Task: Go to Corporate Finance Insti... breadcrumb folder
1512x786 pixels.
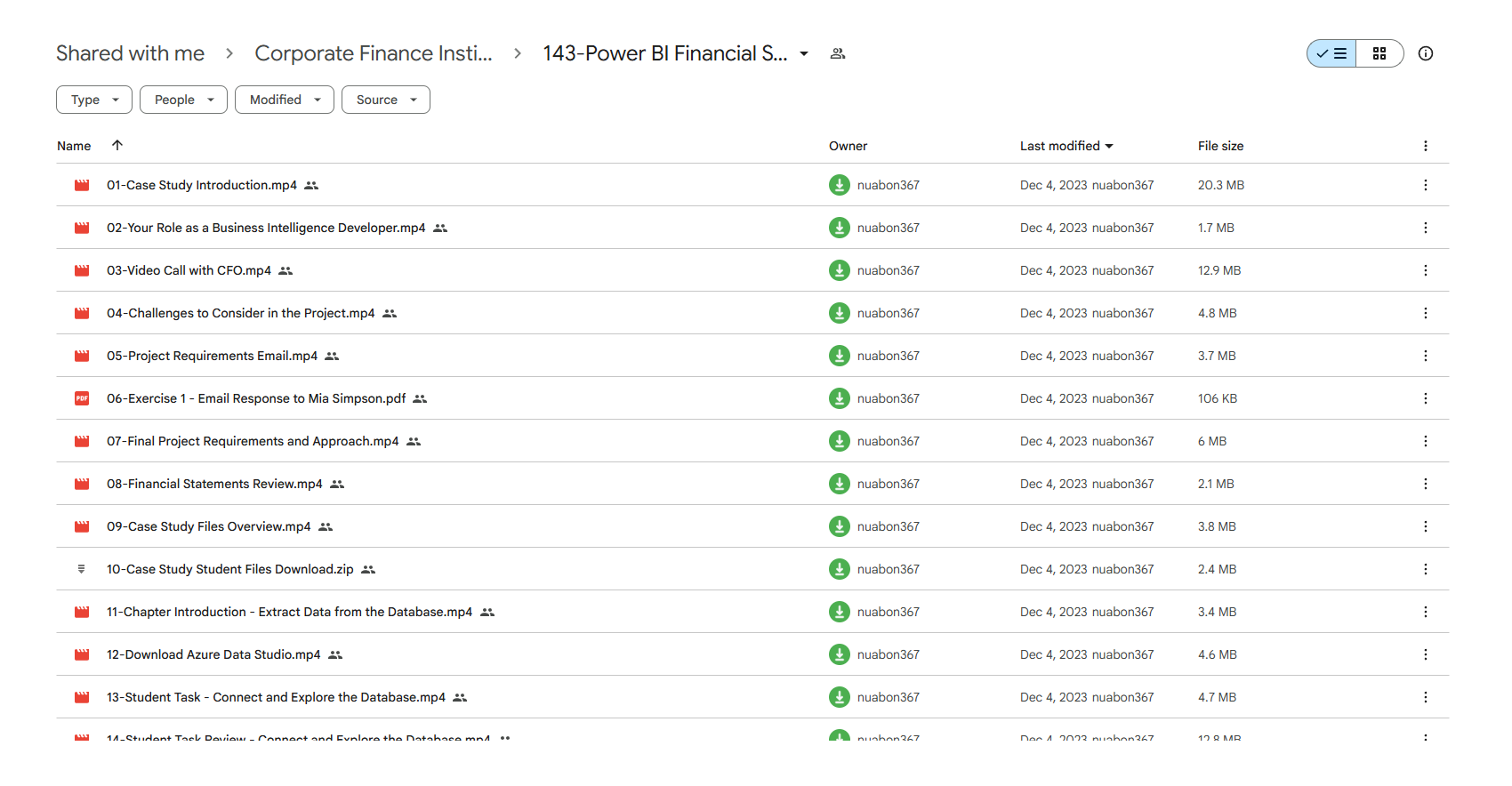Action: (x=374, y=53)
